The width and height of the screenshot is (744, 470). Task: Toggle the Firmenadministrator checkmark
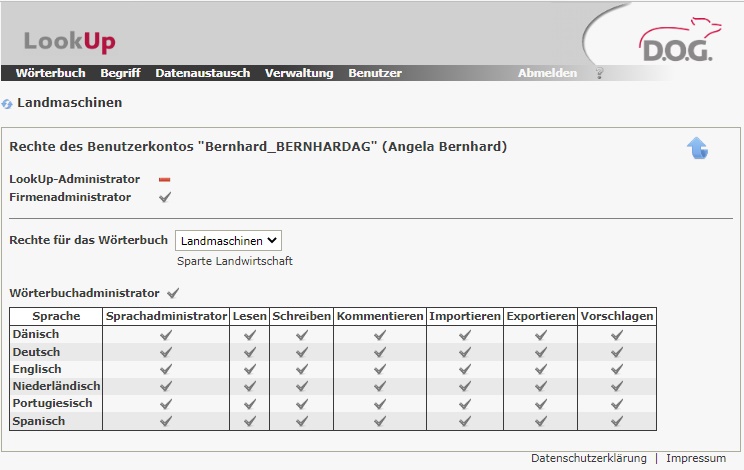[x=165, y=197]
